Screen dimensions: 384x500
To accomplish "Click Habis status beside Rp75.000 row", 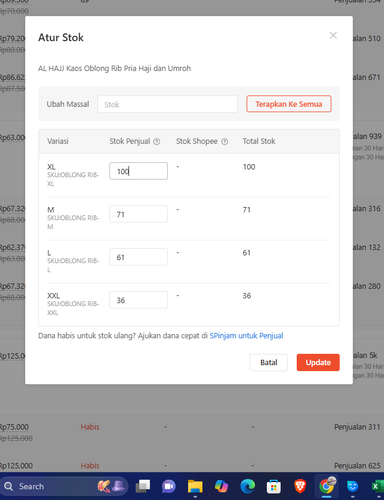I will [90, 427].
